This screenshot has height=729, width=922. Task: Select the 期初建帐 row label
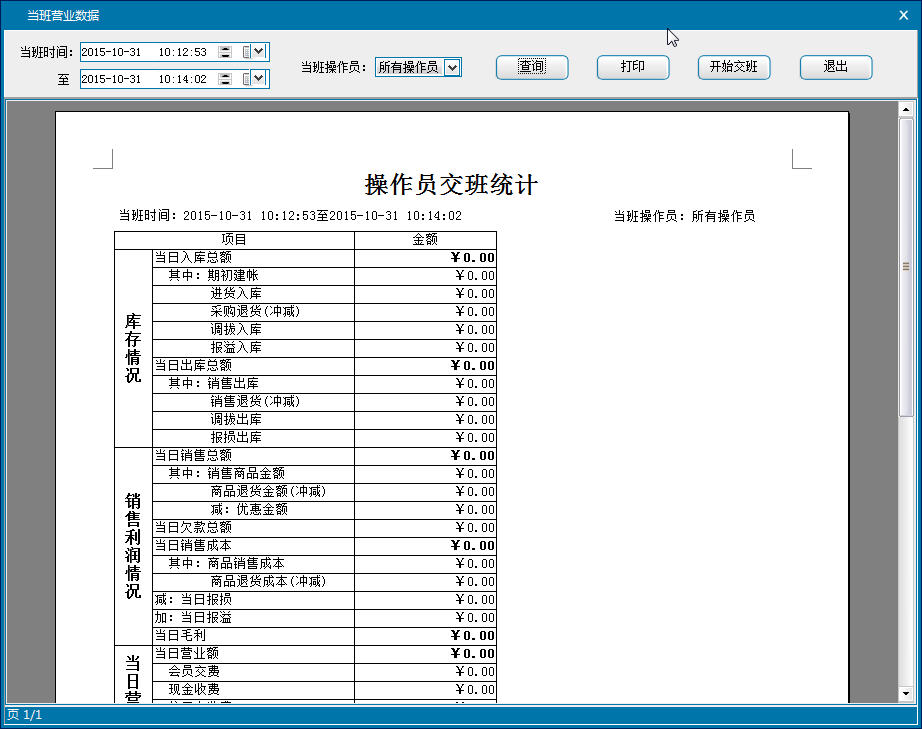tap(233, 276)
